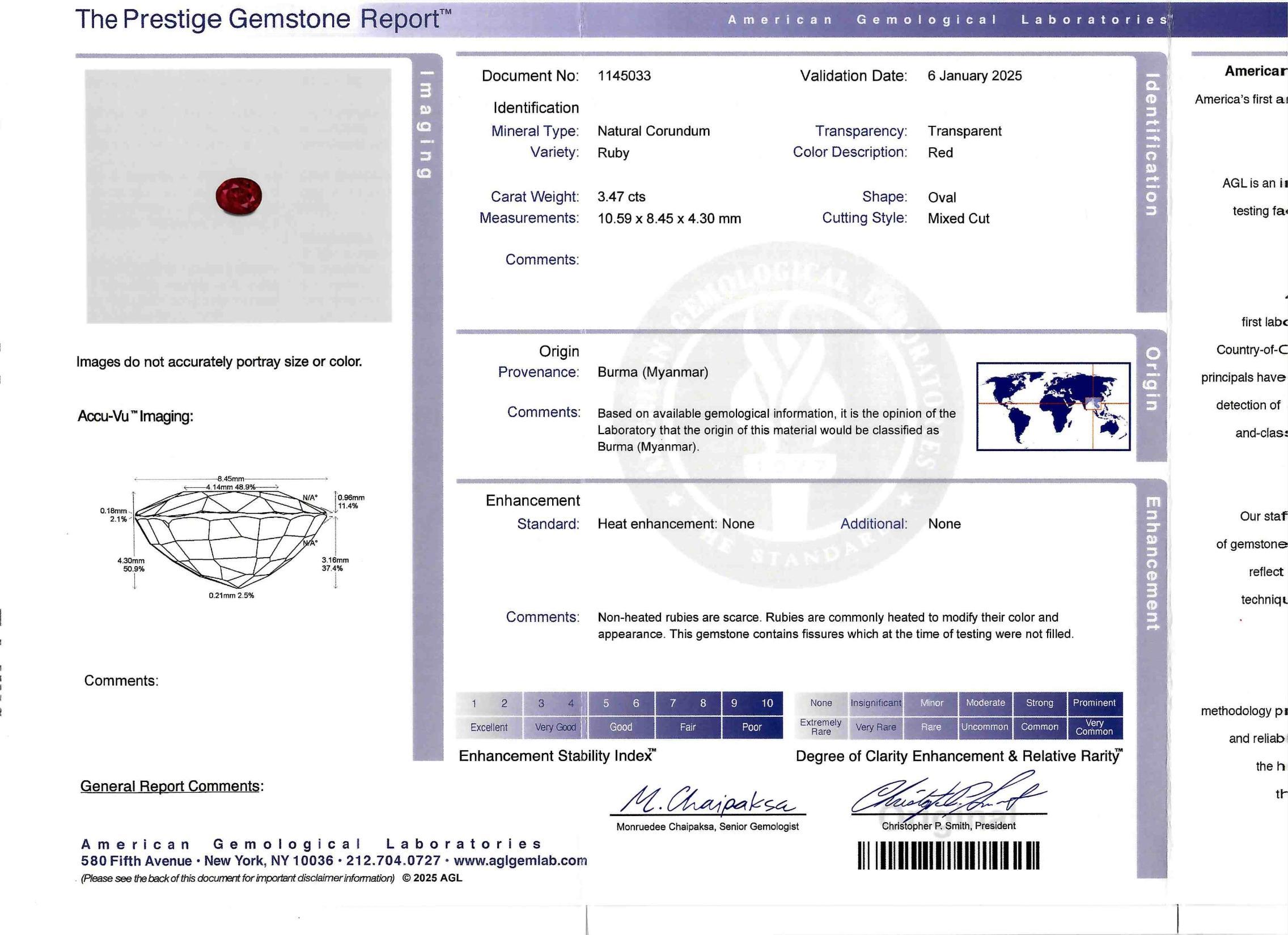Image resolution: width=1288 pixels, height=935 pixels.
Task: Click the ruby gemstone photo
Action: (x=238, y=196)
